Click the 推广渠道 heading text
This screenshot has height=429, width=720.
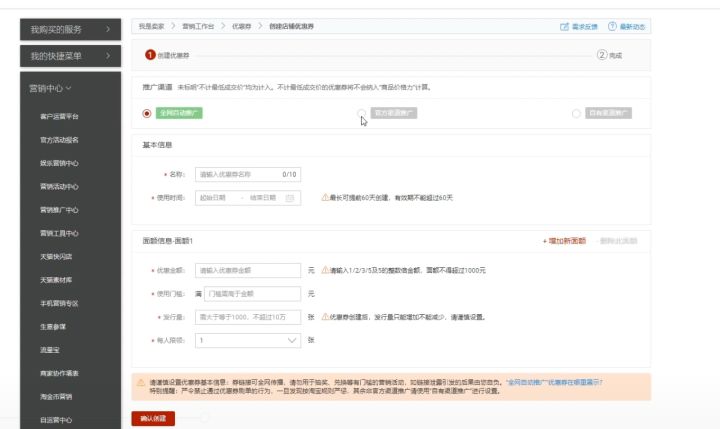157,87
